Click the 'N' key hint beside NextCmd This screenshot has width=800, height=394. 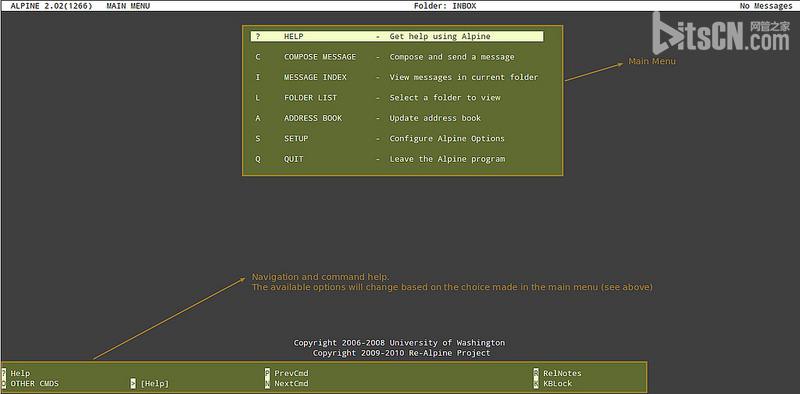click(267, 383)
